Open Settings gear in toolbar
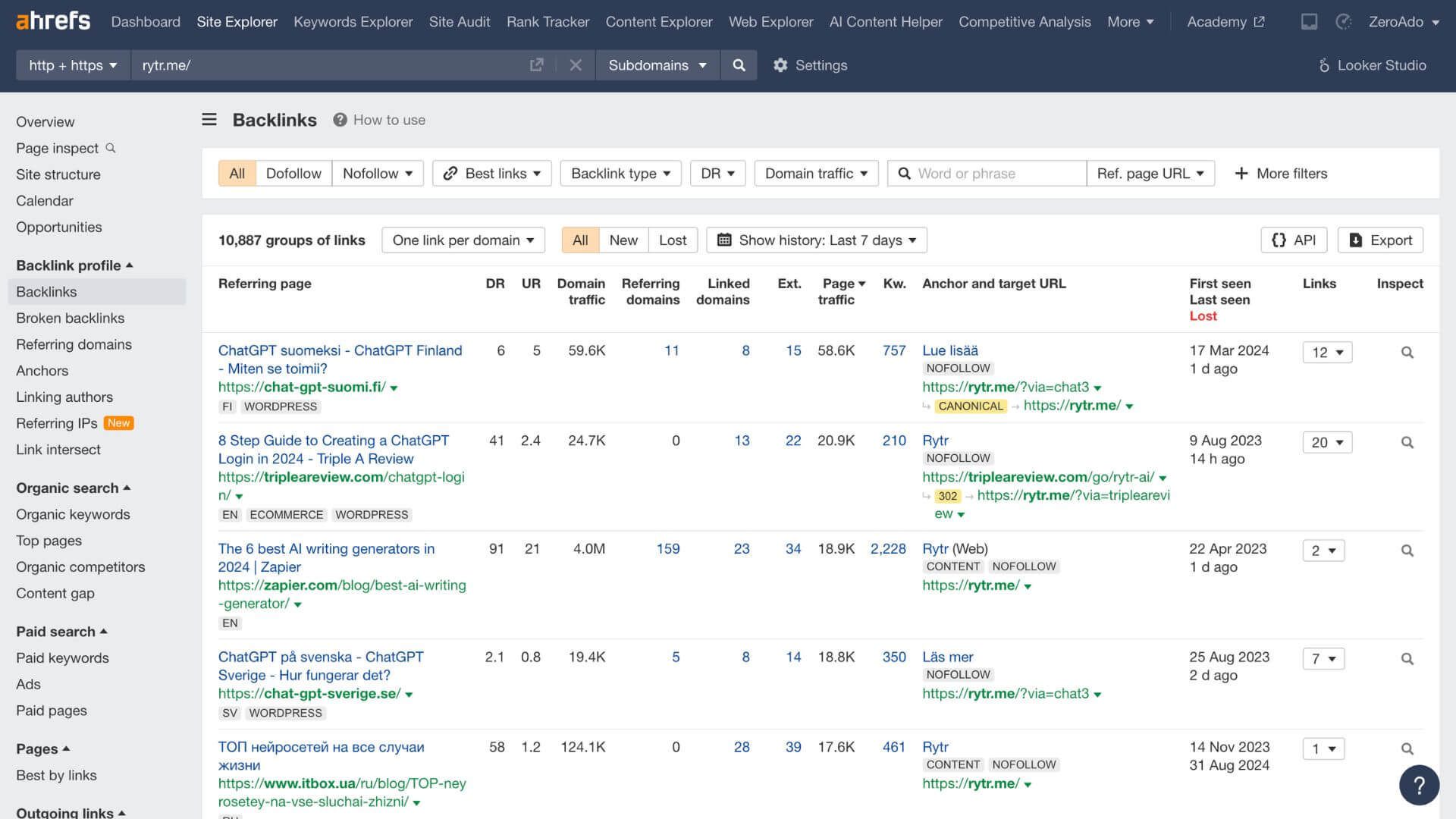 click(810, 65)
